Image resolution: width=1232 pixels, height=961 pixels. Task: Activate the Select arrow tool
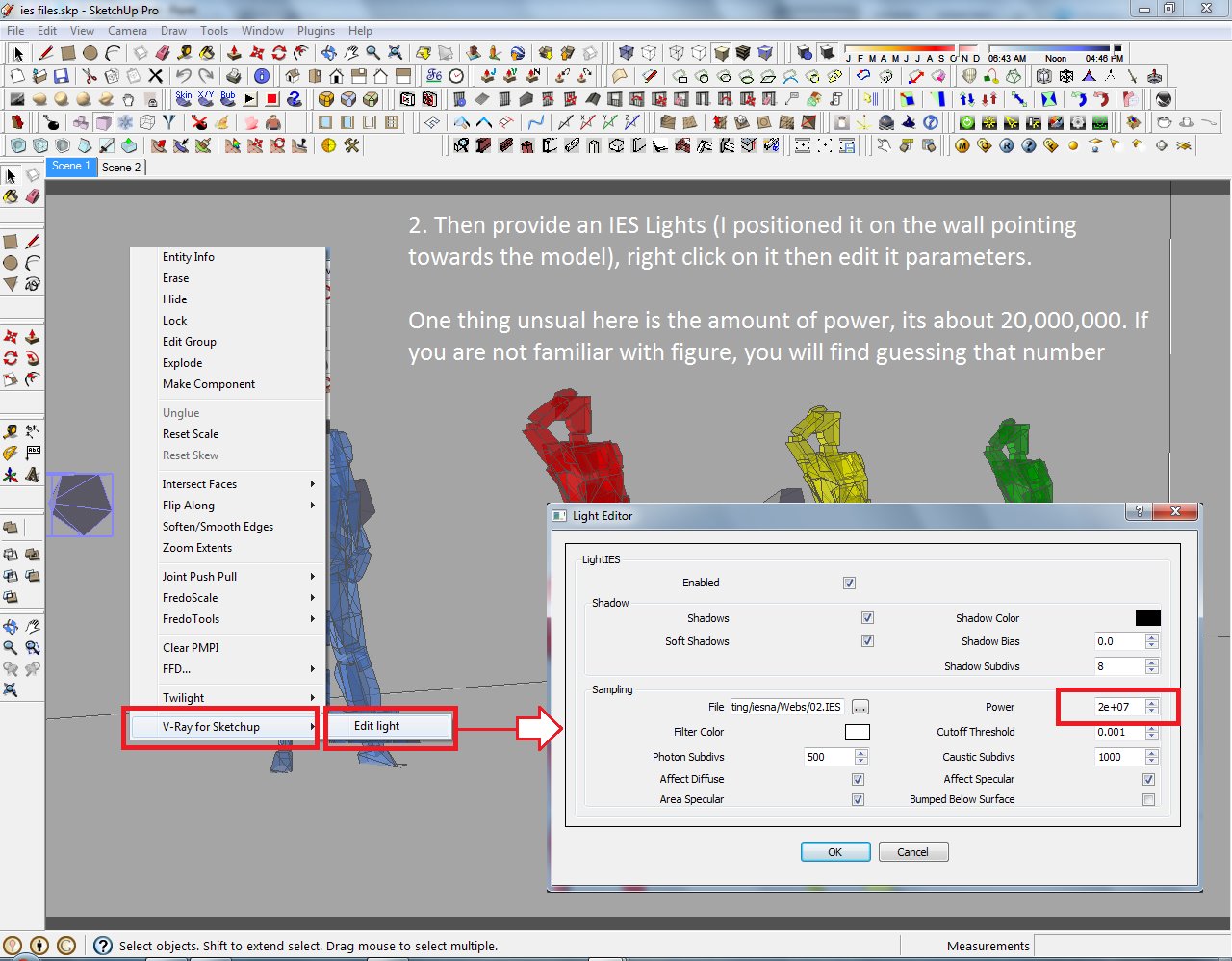click(12, 175)
